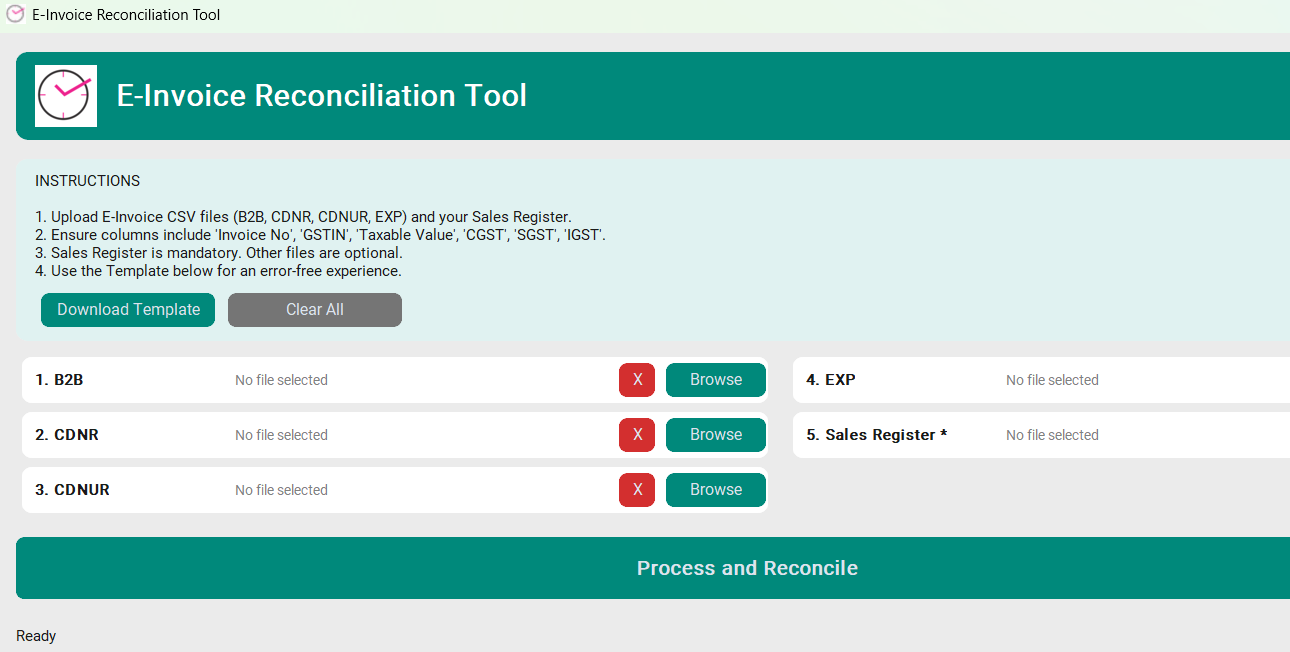The height and width of the screenshot is (652, 1290).
Task: Click Process and Reconcile
Action: point(747,567)
